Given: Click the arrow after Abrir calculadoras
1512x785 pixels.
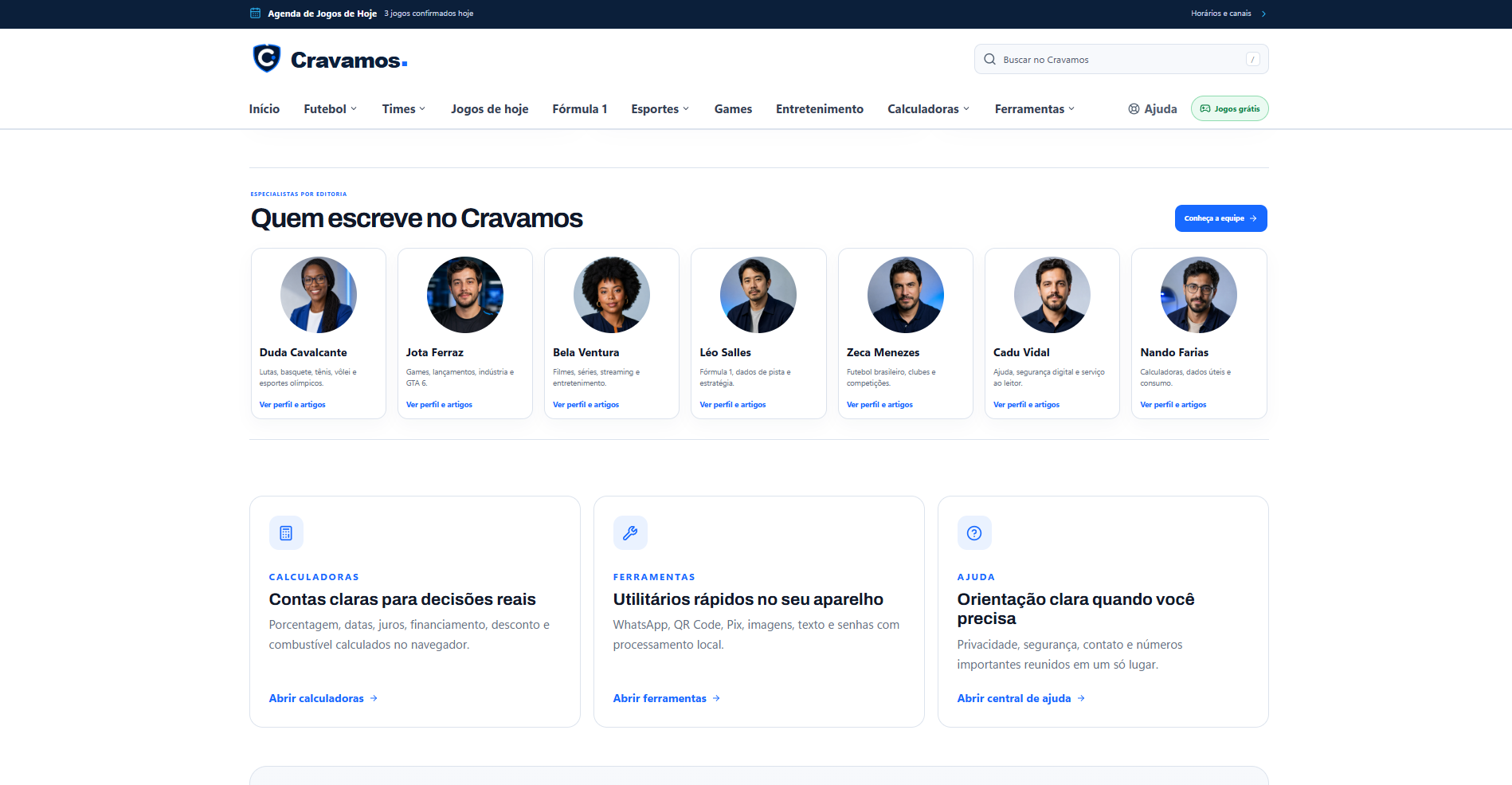Looking at the screenshot, I should tap(374, 698).
